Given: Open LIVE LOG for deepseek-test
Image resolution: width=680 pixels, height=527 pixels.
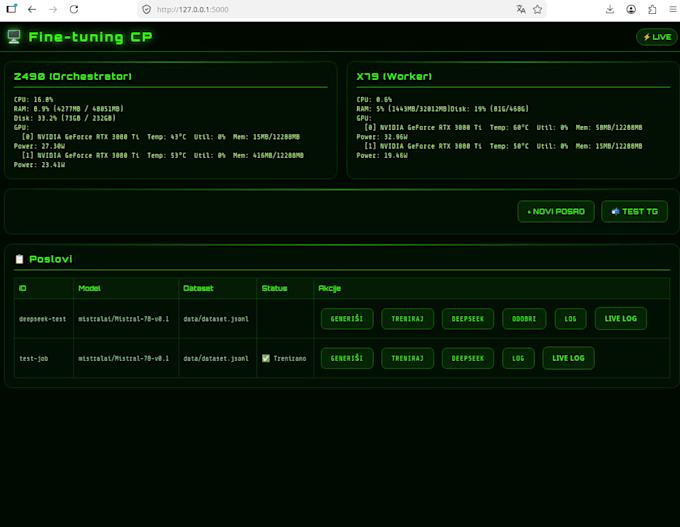Looking at the screenshot, I should pyautogui.click(x=621, y=318).
